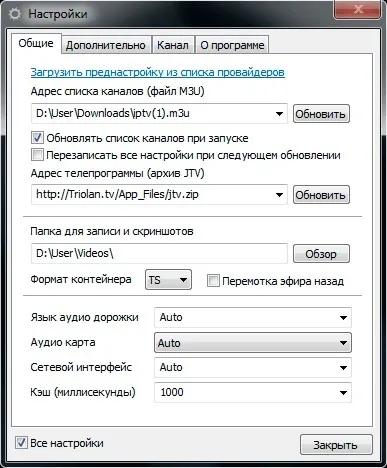This screenshot has width=387, height=468.
Task: Expand the M3U channel list address dropdown
Action: tap(279, 114)
